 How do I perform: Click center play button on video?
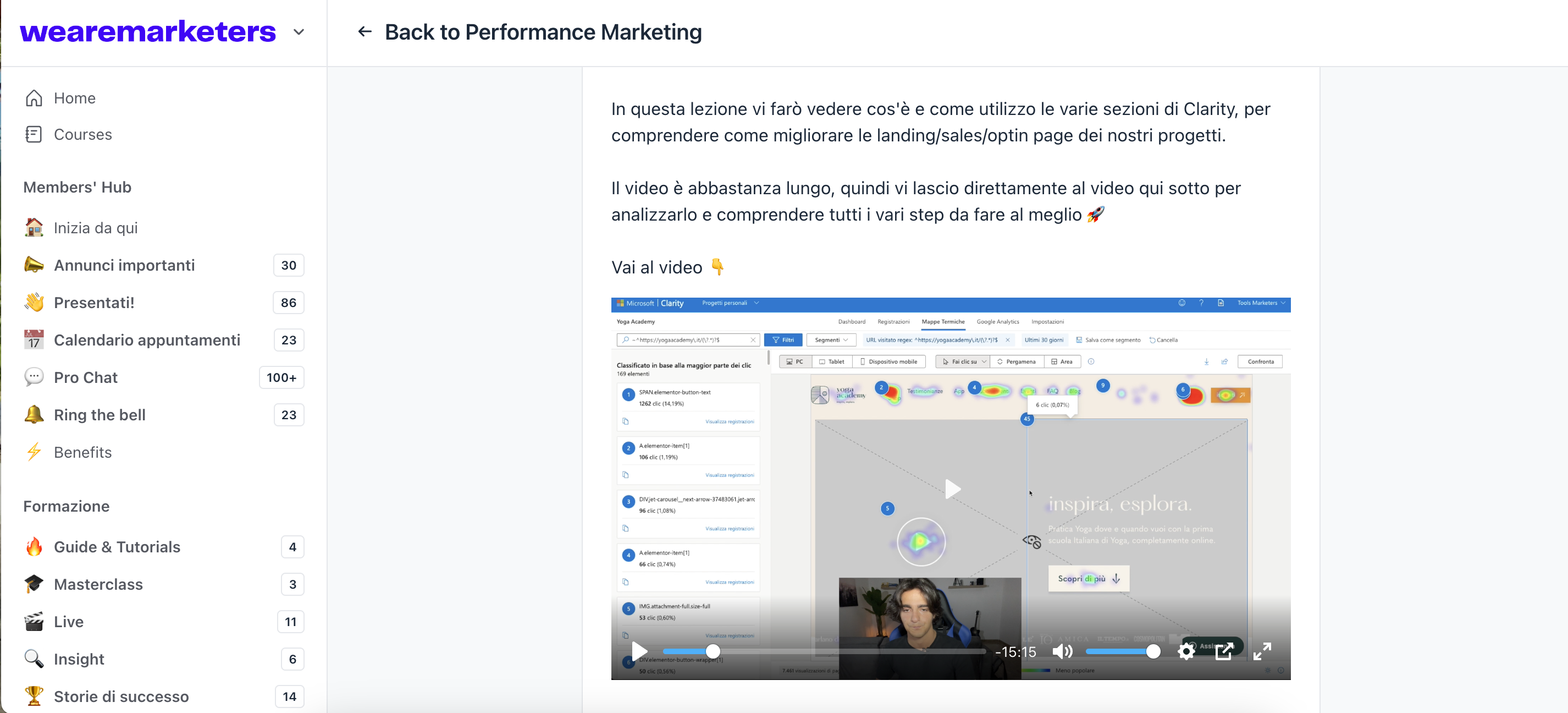952,489
